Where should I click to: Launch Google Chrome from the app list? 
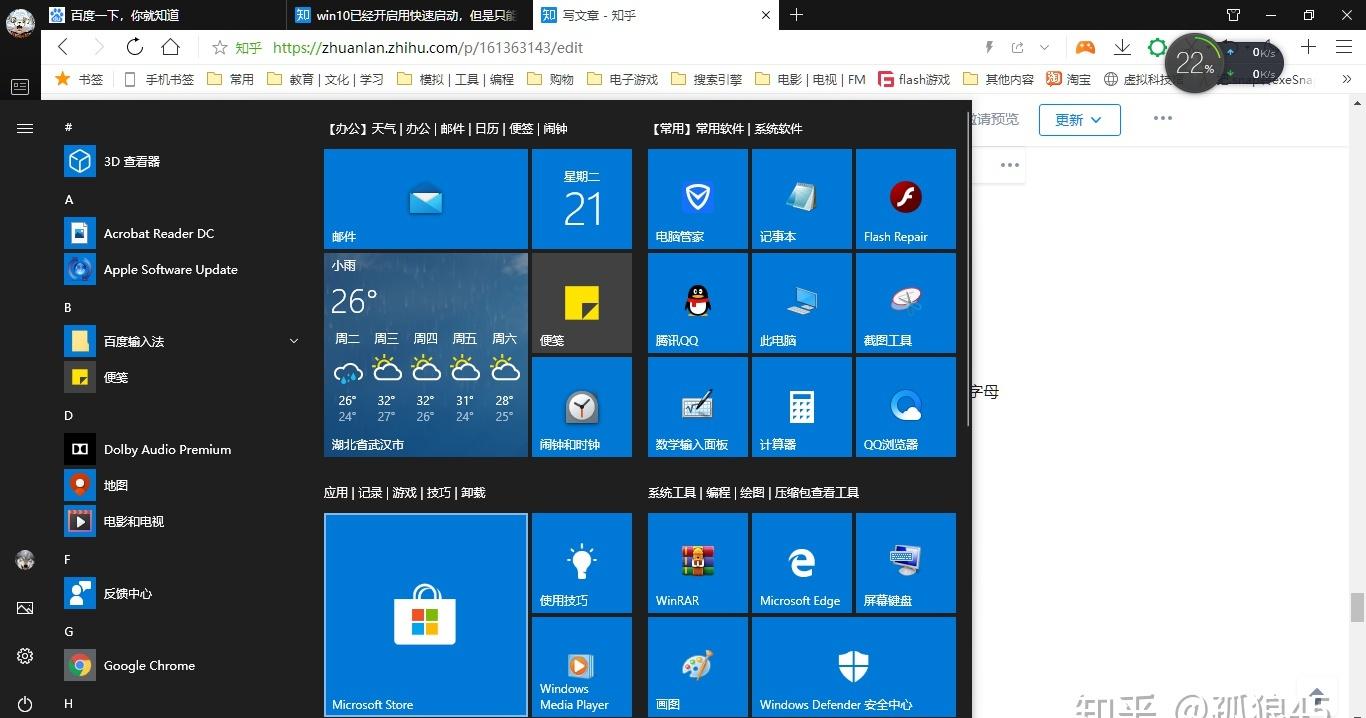pos(184,665)
